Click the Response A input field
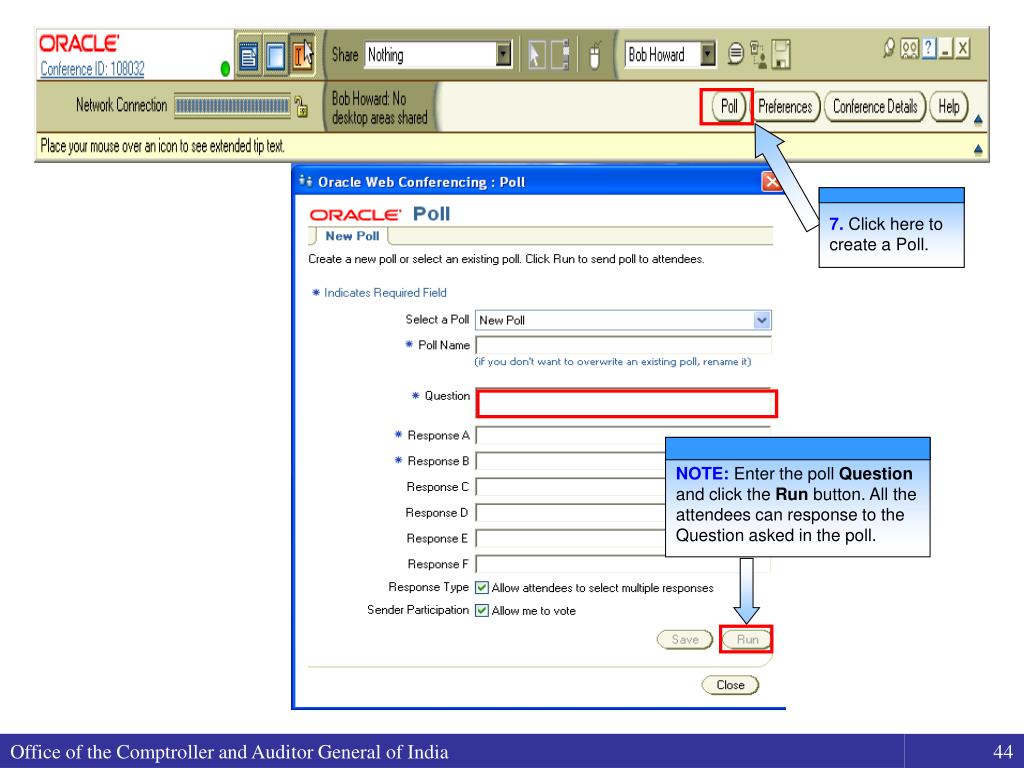1024x768 pixels. click(623, 436)
